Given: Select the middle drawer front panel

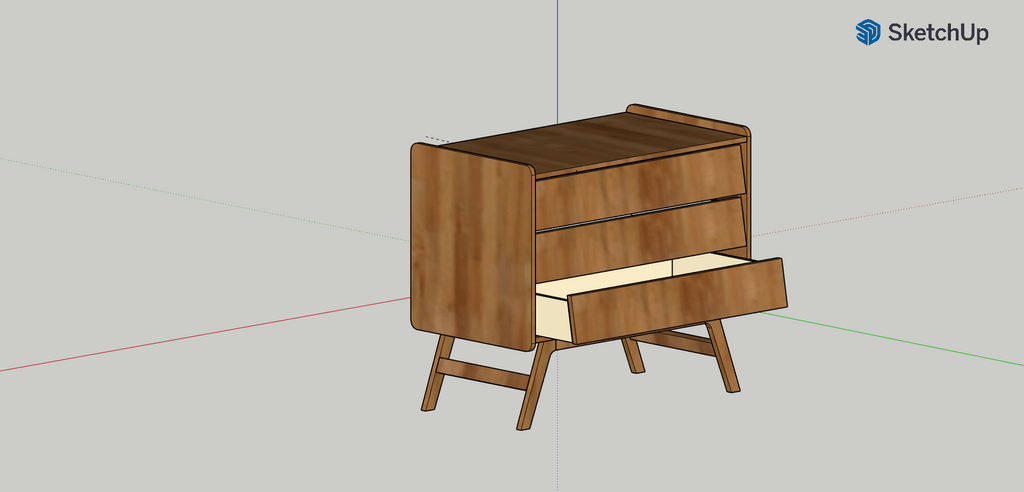Looking at the screenshot, I should click(x=640, y=239).
